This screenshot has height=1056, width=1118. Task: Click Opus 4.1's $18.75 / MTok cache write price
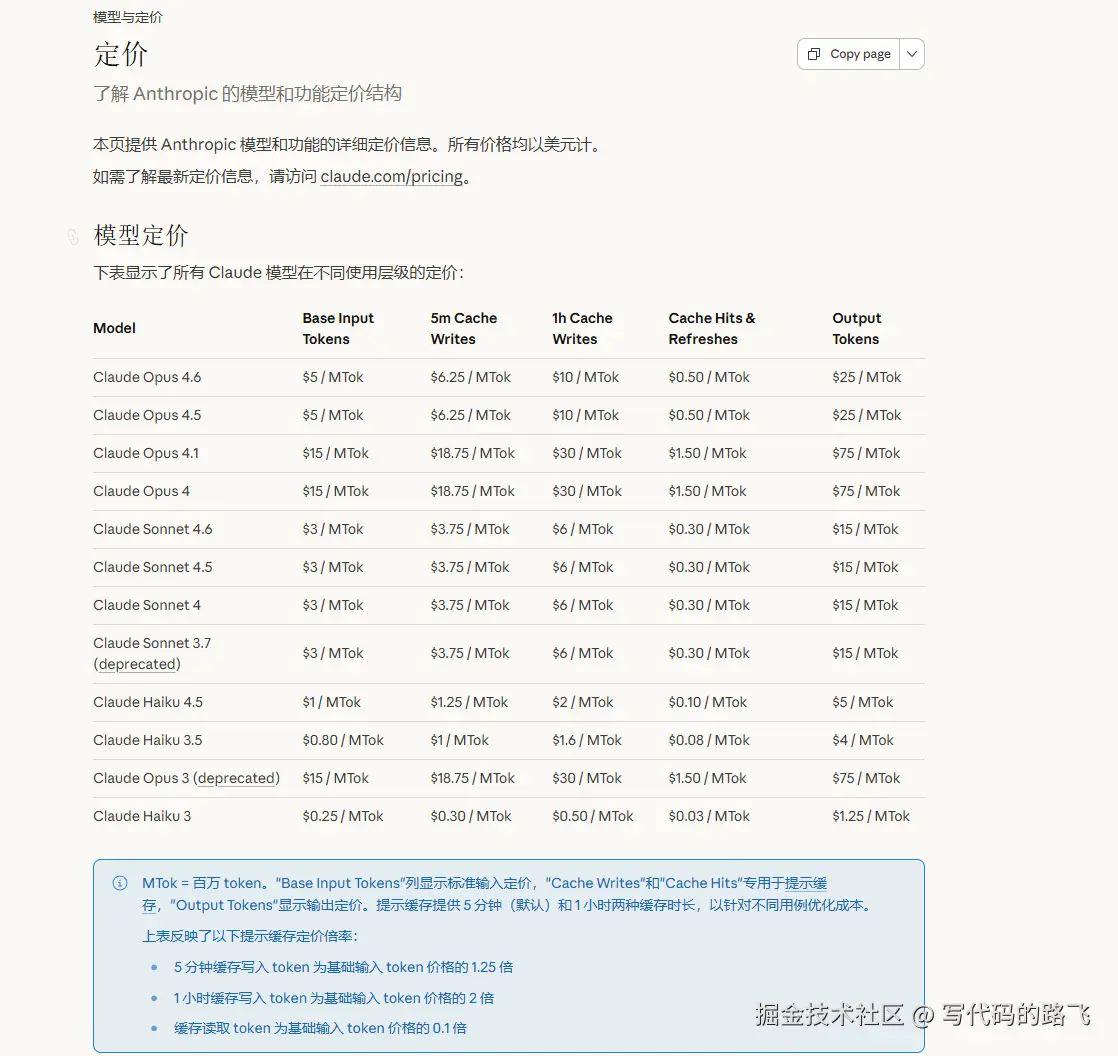(x=472, y=453)
